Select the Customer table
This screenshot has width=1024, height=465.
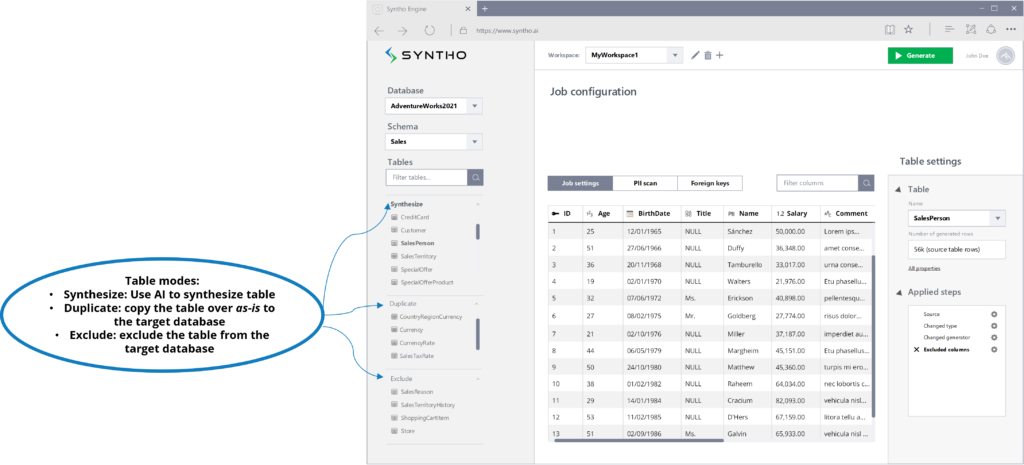pos(413,230)
